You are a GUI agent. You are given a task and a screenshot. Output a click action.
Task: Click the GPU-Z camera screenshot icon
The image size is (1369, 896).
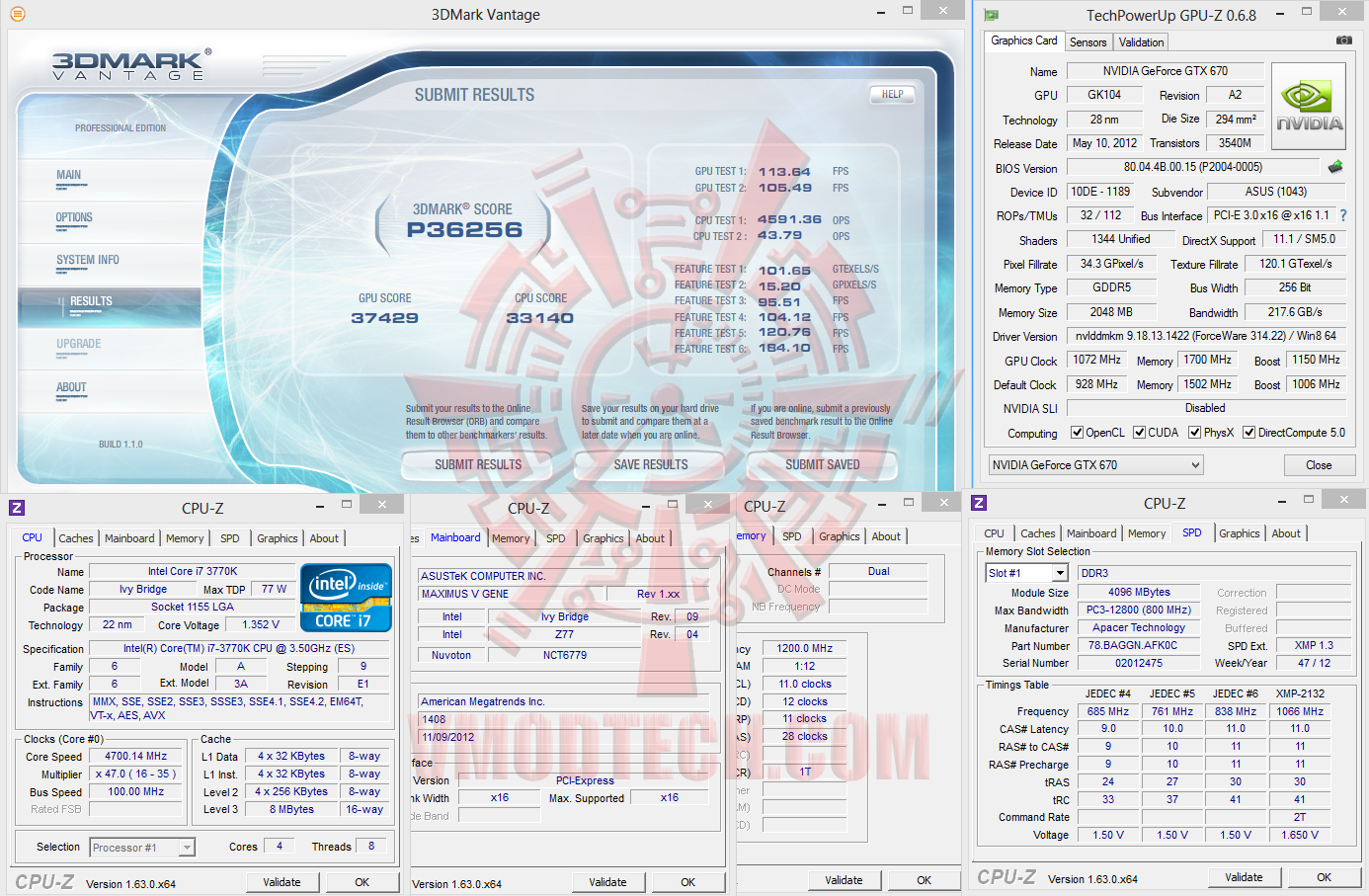[x=1344, y=41]
